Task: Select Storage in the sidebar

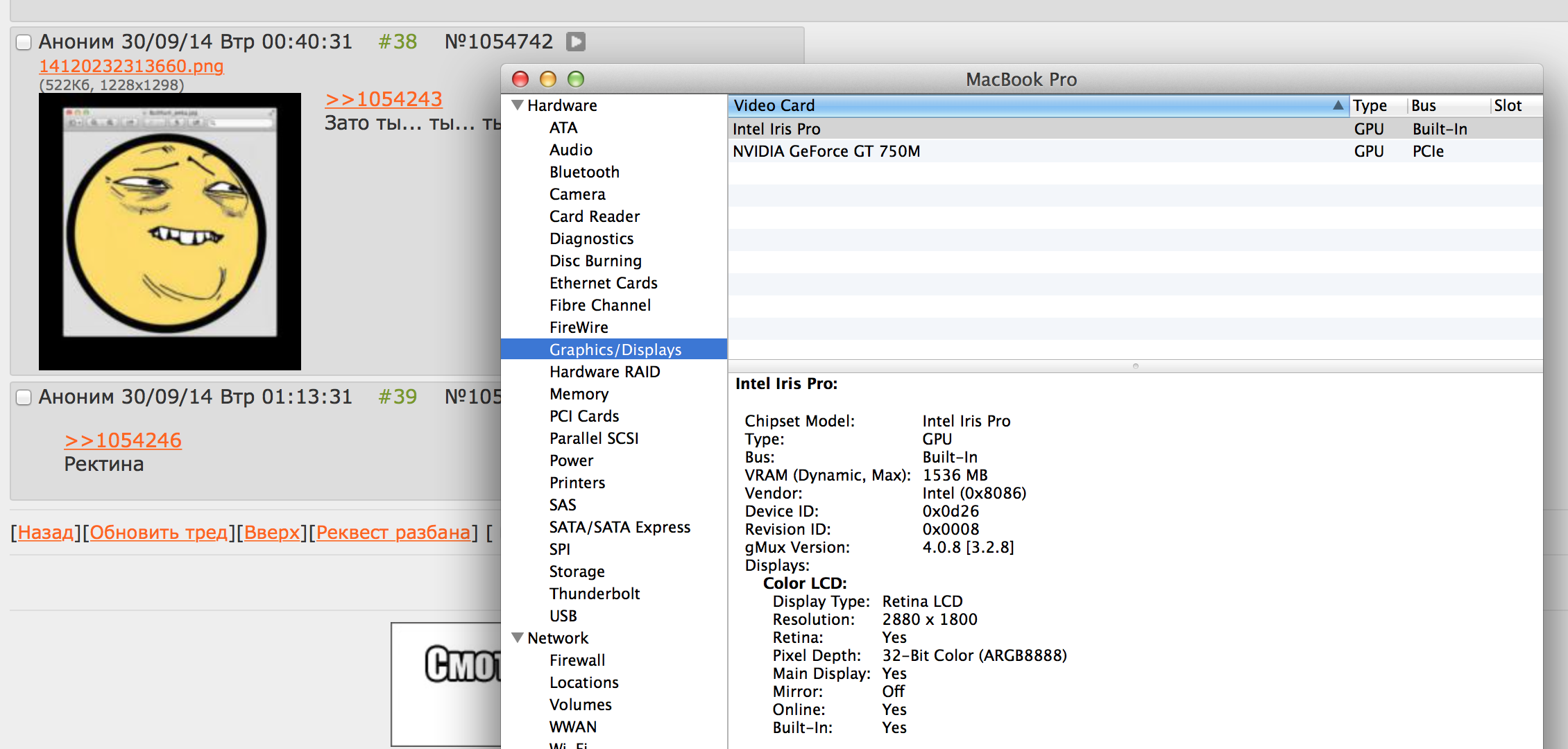Action: 577,571
